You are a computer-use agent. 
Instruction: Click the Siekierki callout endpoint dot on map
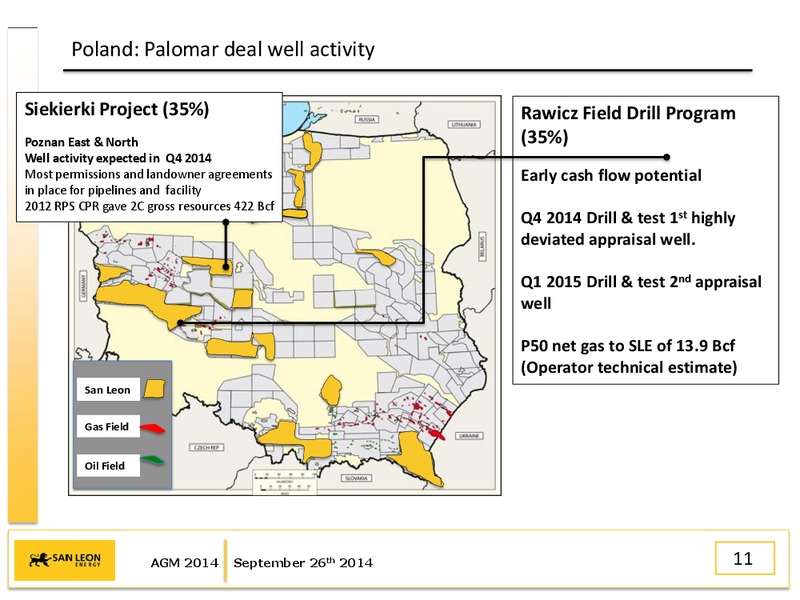pyautogui.click(x=226, y=266)
